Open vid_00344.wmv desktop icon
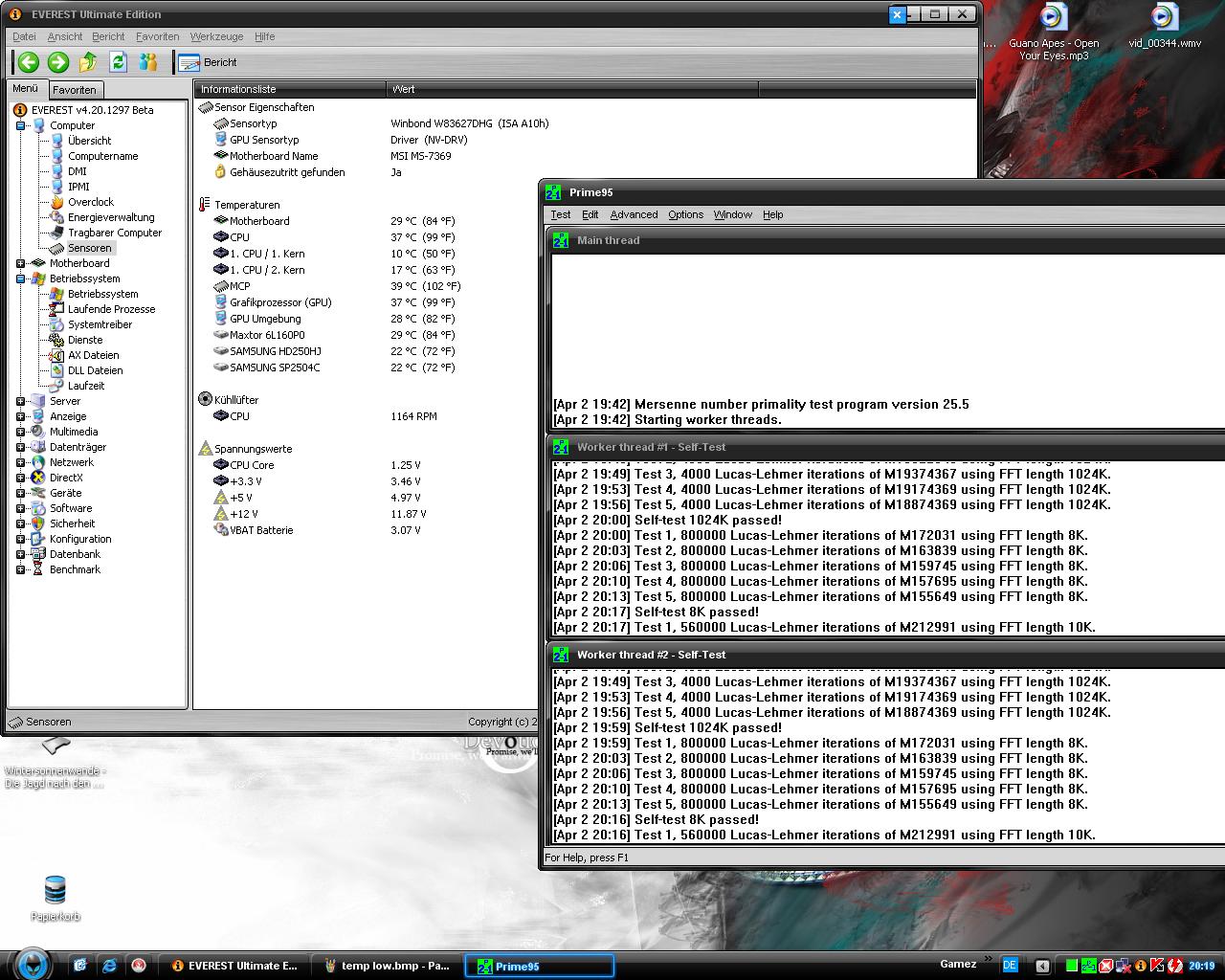 pyautogui.click(x=1165, y=27)
